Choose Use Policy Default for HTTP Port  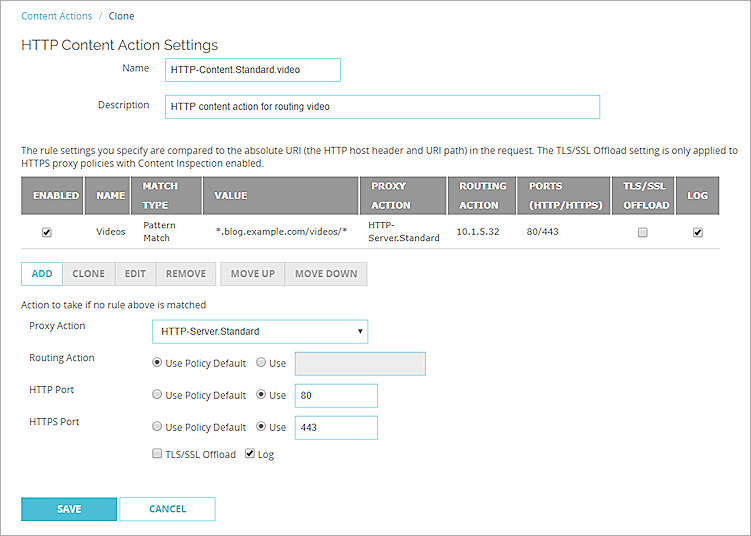tap(157, 395)
